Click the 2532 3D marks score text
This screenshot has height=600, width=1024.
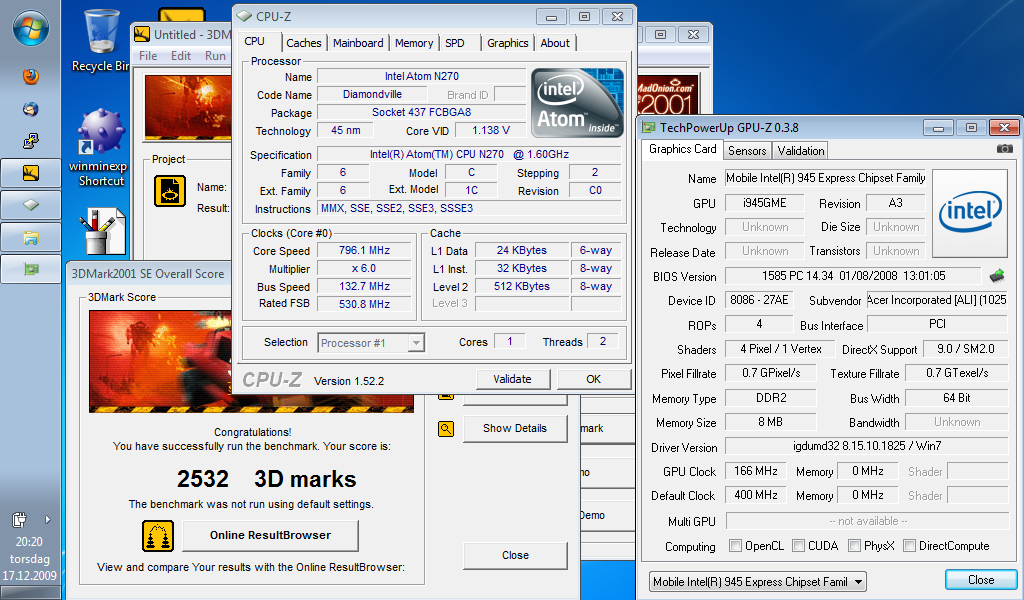[266, 479]
